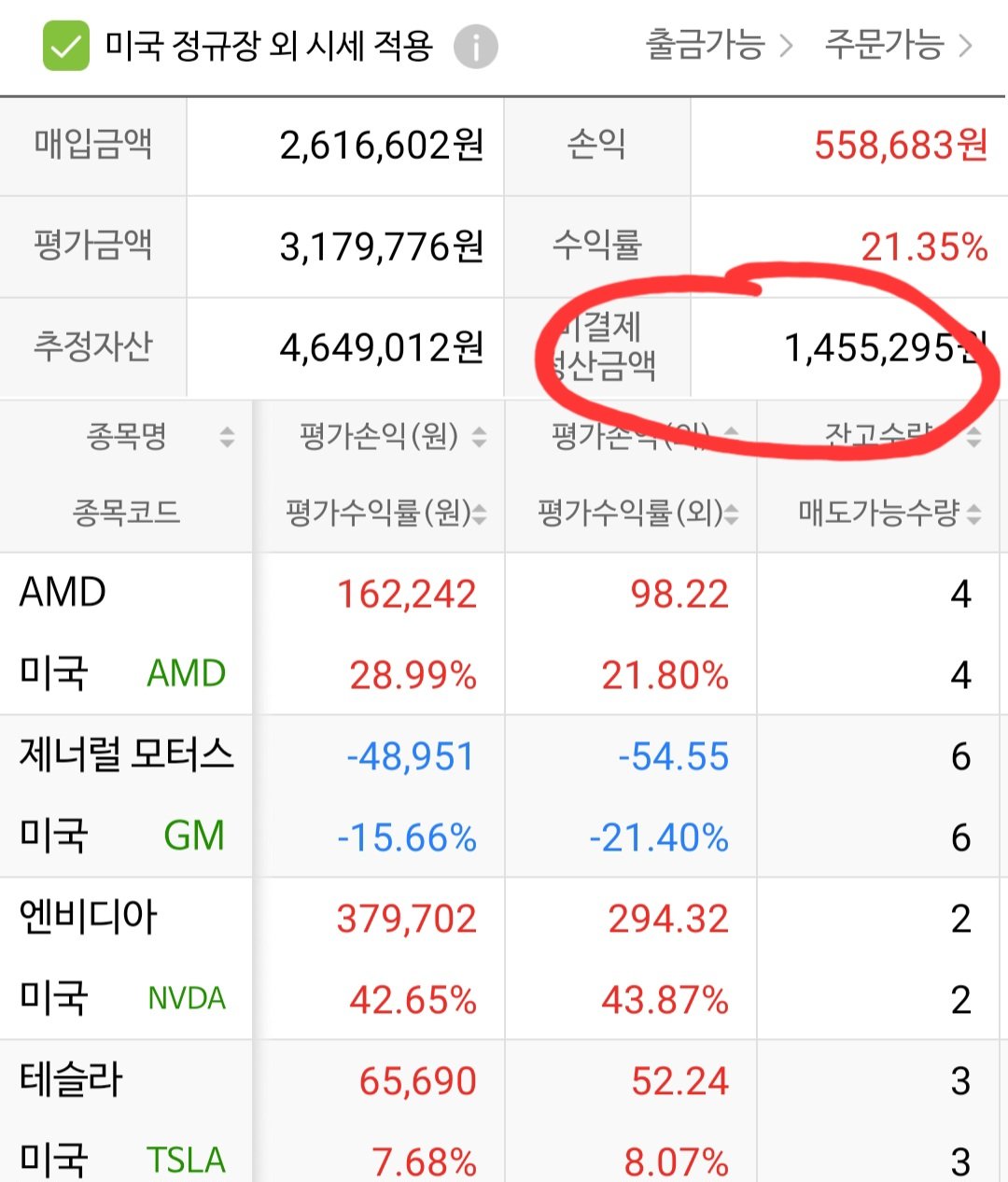The image size is (1008, 1182).
Task: Click the GM loss value -48,951
Action: pyautogui.click(x=411, y=756)
